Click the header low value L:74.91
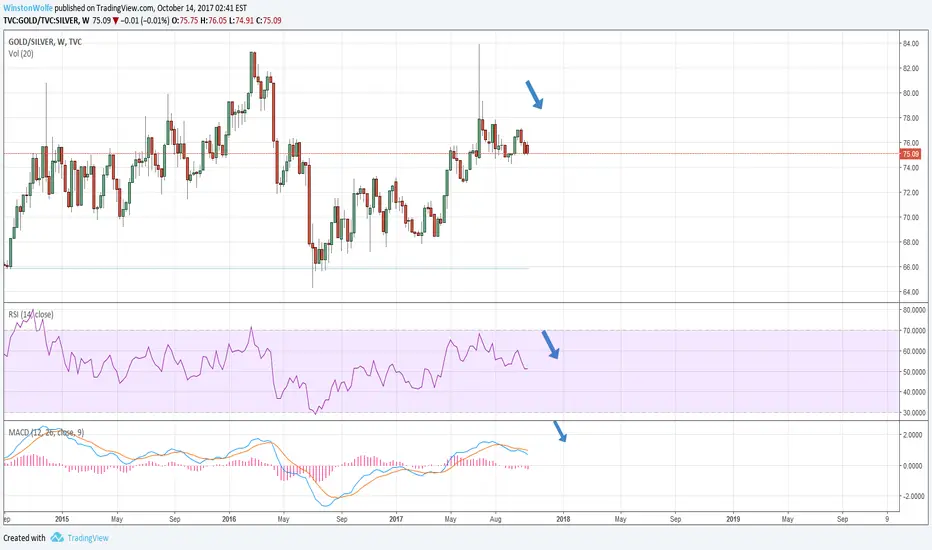The width and height of the screenshot is (932, 550). click(240, 20)
